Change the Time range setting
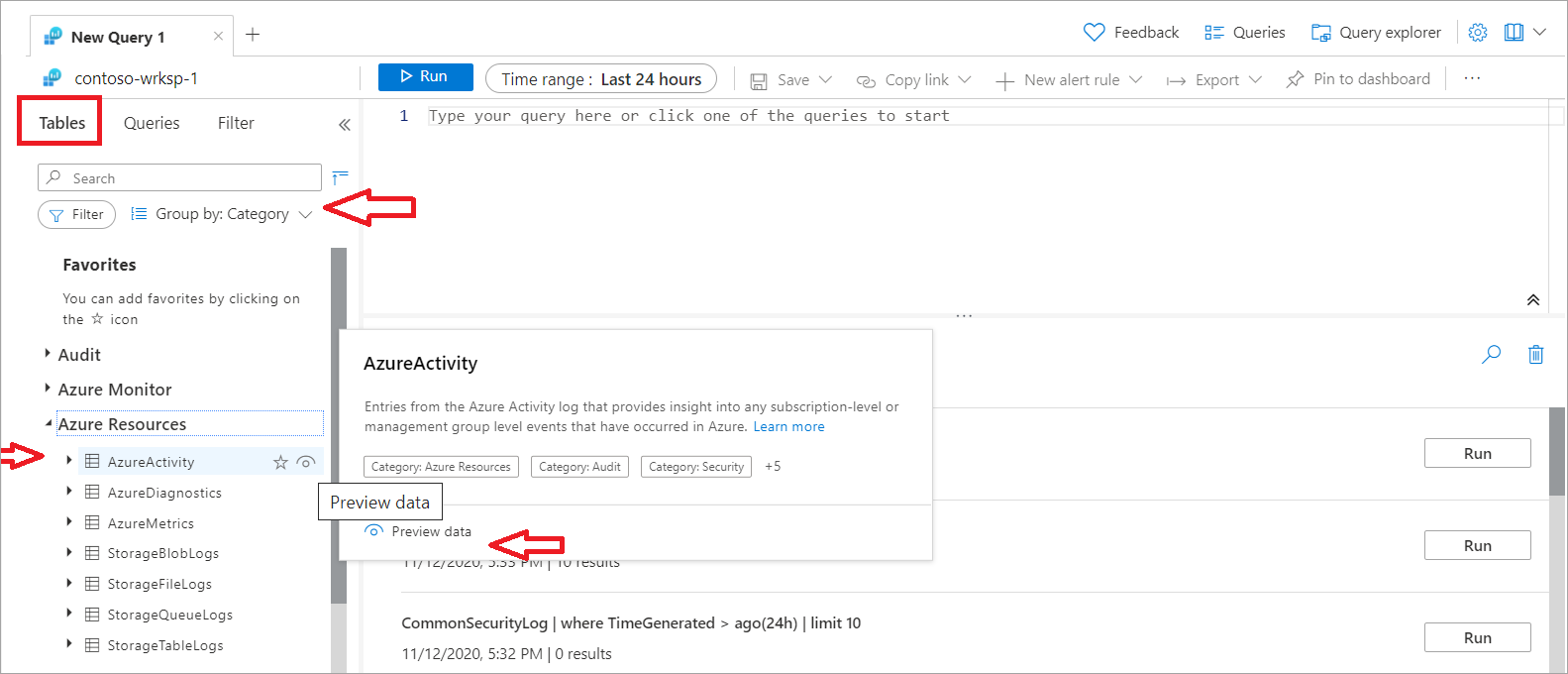The image size is (1568, 674). (x=601, y=79)
